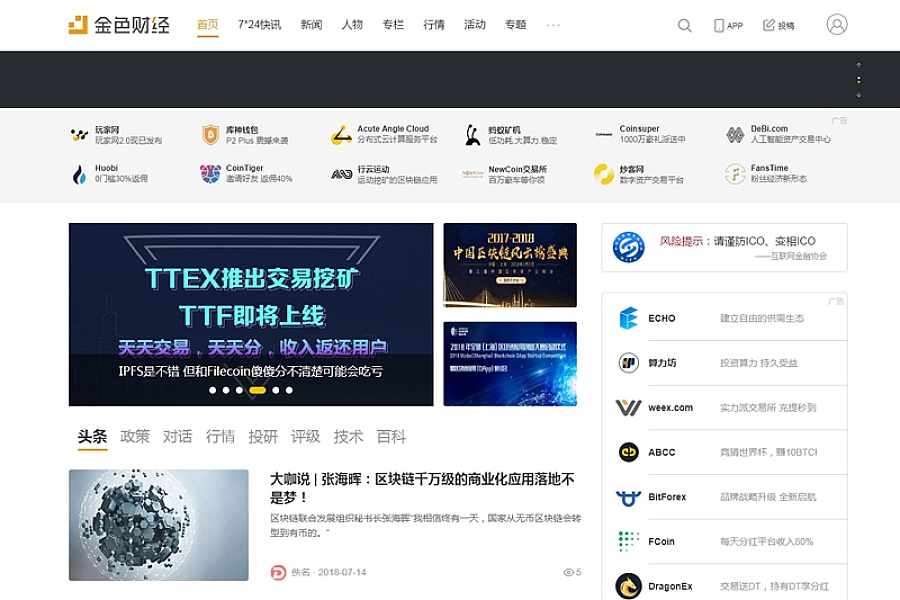
Task: Open banner caption IPFS是不错 但和Filecoin
Action: click(x=250, y=371)
